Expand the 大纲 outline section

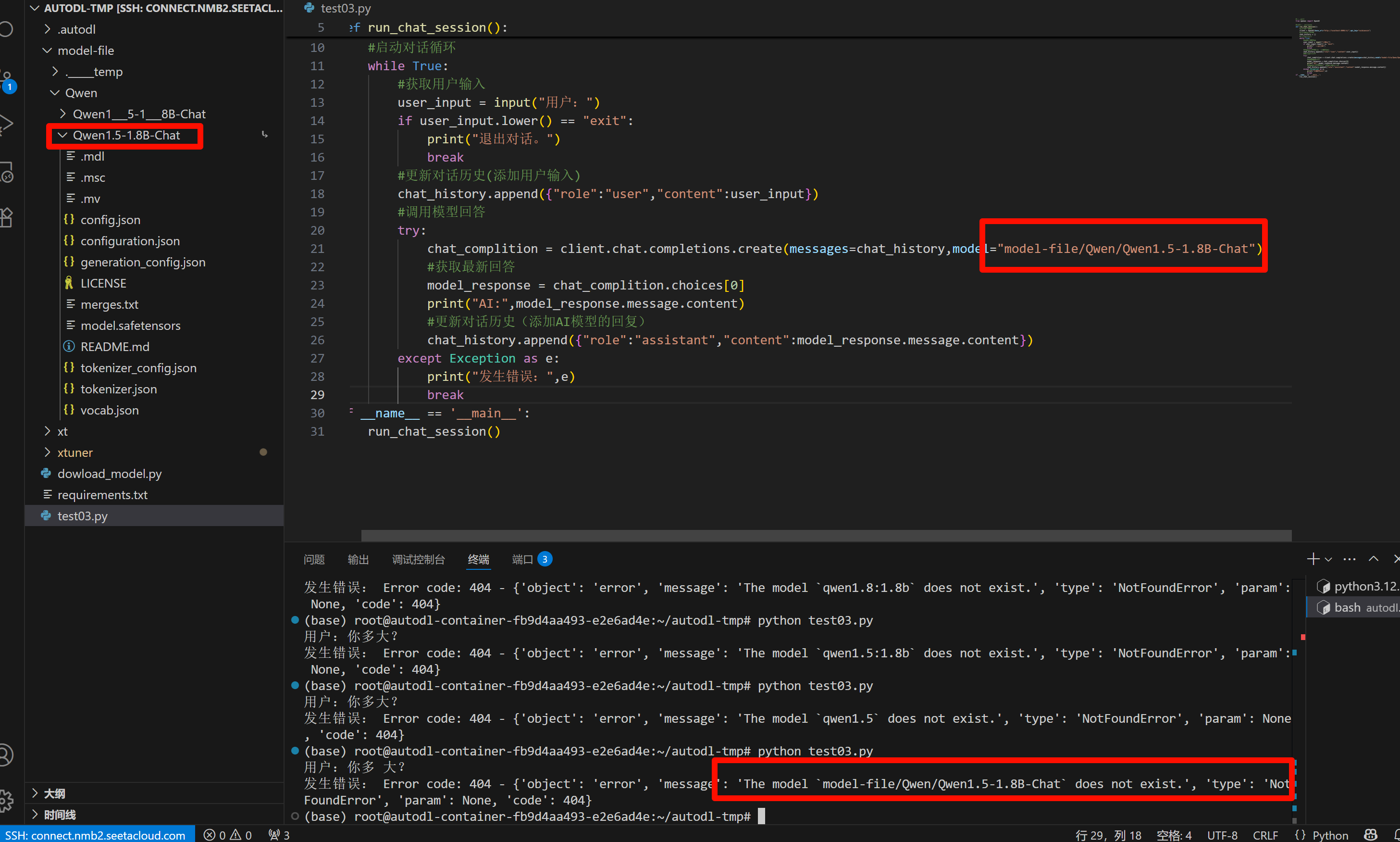click(154, 793)
